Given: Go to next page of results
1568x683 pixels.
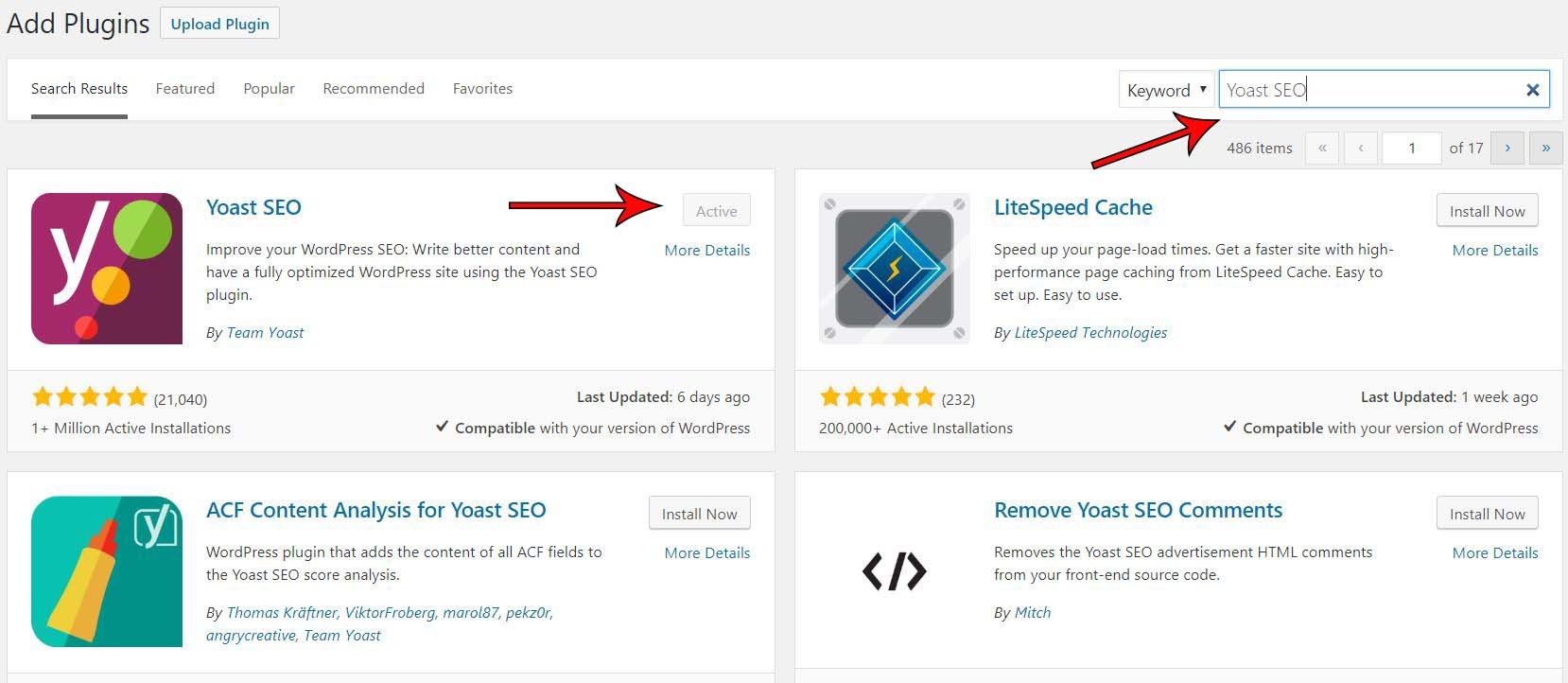Looking at the screenshot, I should click(1507, 148).
